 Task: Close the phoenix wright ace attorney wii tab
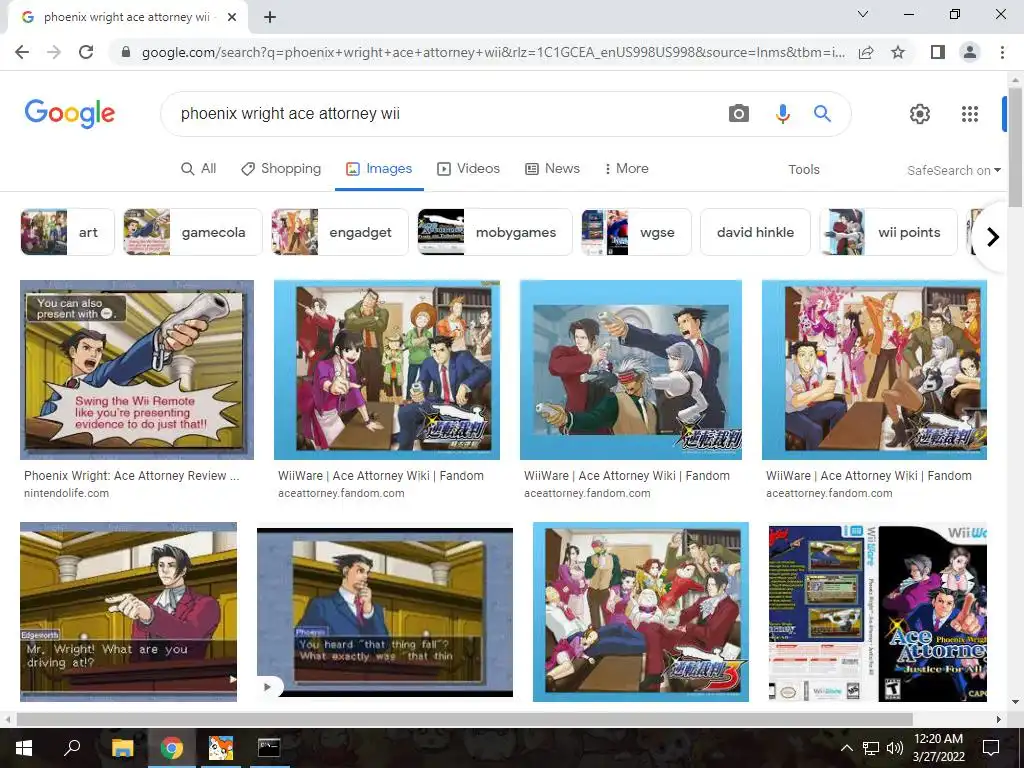pos(231,18)
